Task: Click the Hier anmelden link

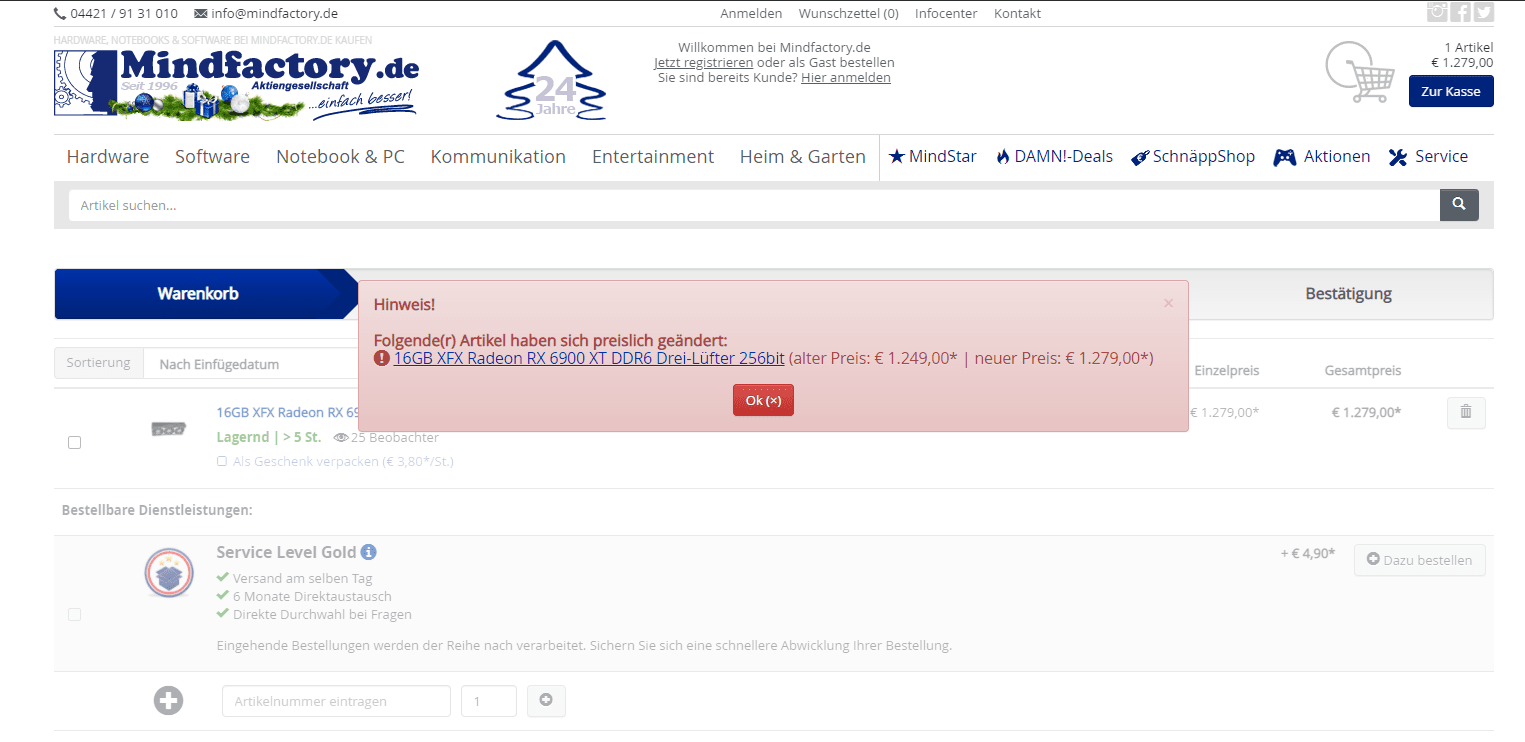Action: [846, 77]
